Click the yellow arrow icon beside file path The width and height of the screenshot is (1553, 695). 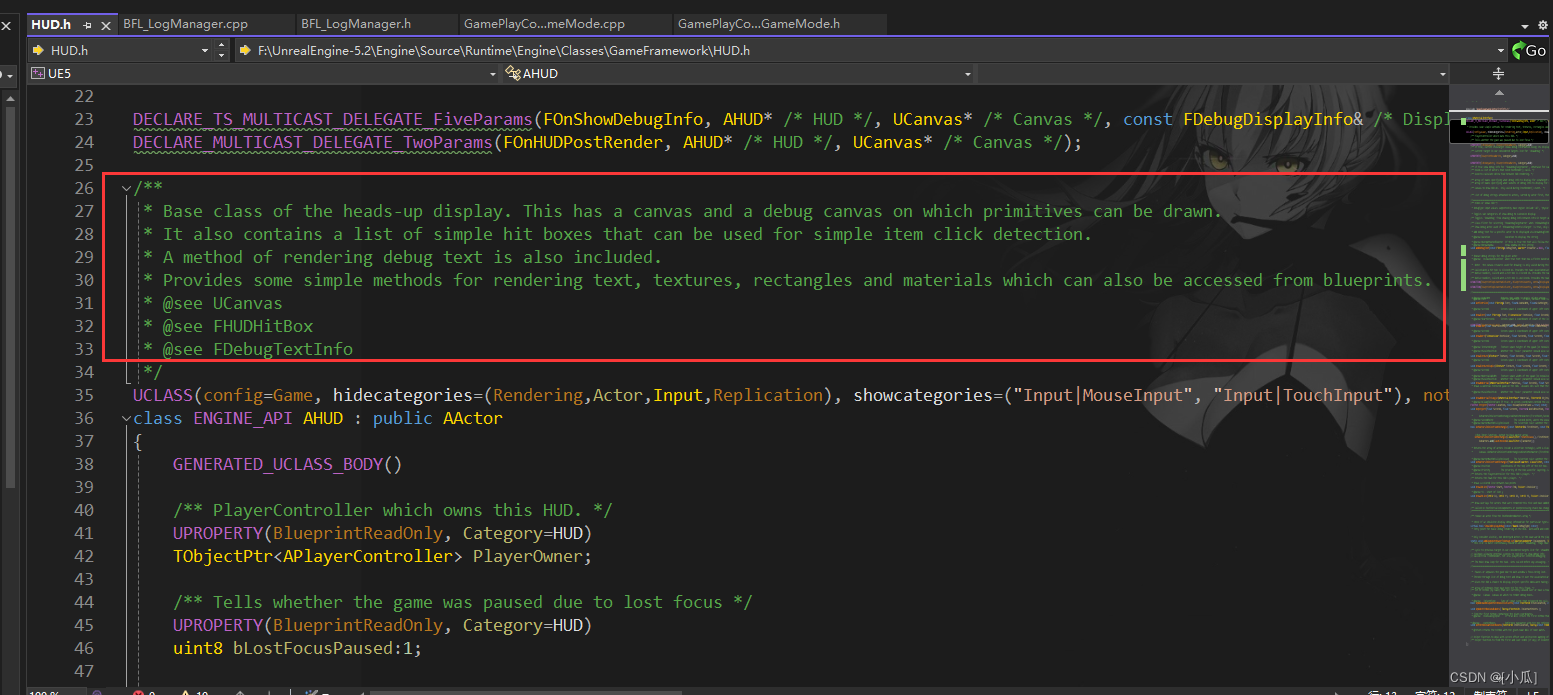(246, 50)
